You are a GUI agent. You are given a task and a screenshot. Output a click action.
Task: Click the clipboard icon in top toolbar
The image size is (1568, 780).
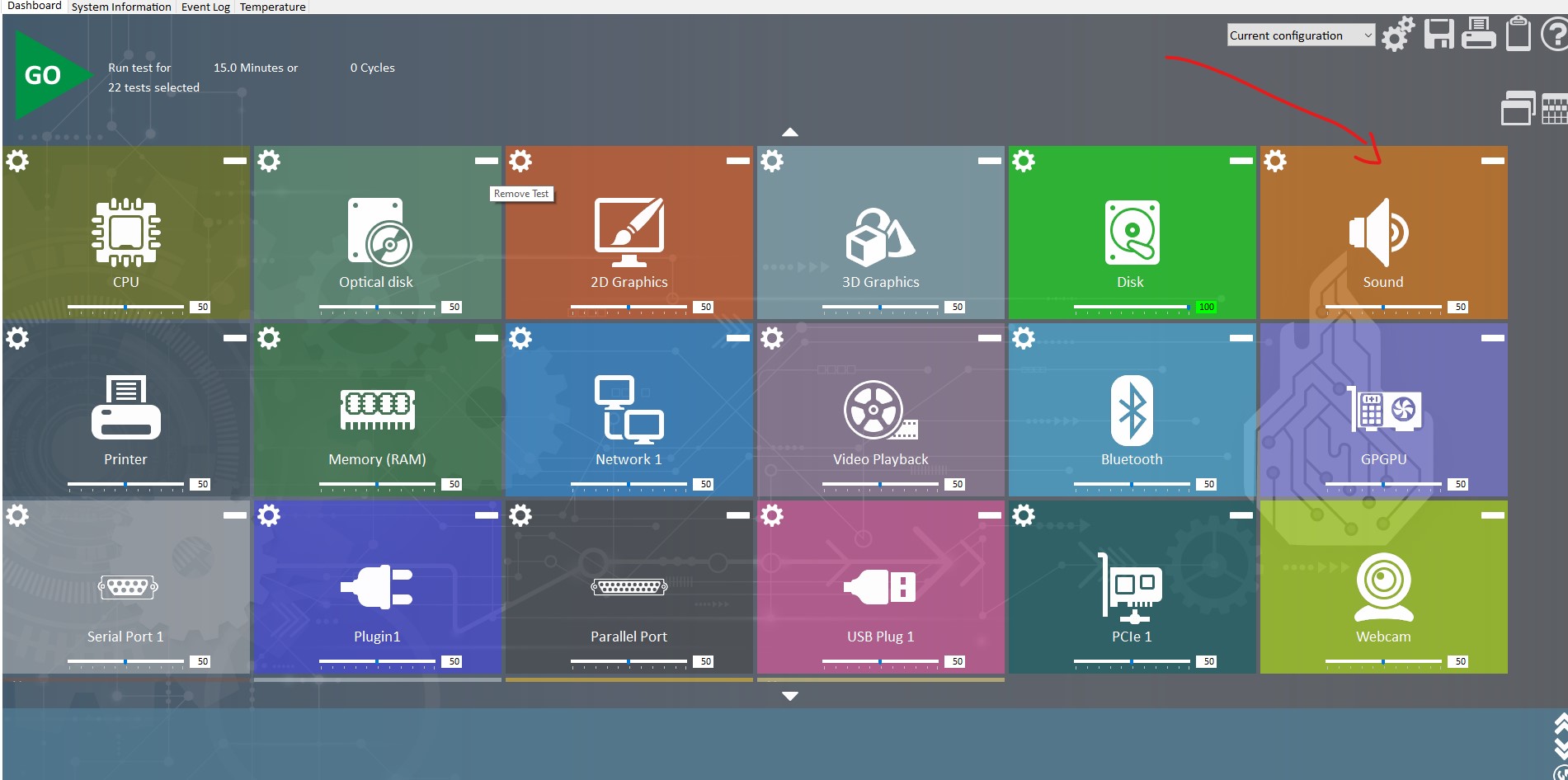(1518, 35)
